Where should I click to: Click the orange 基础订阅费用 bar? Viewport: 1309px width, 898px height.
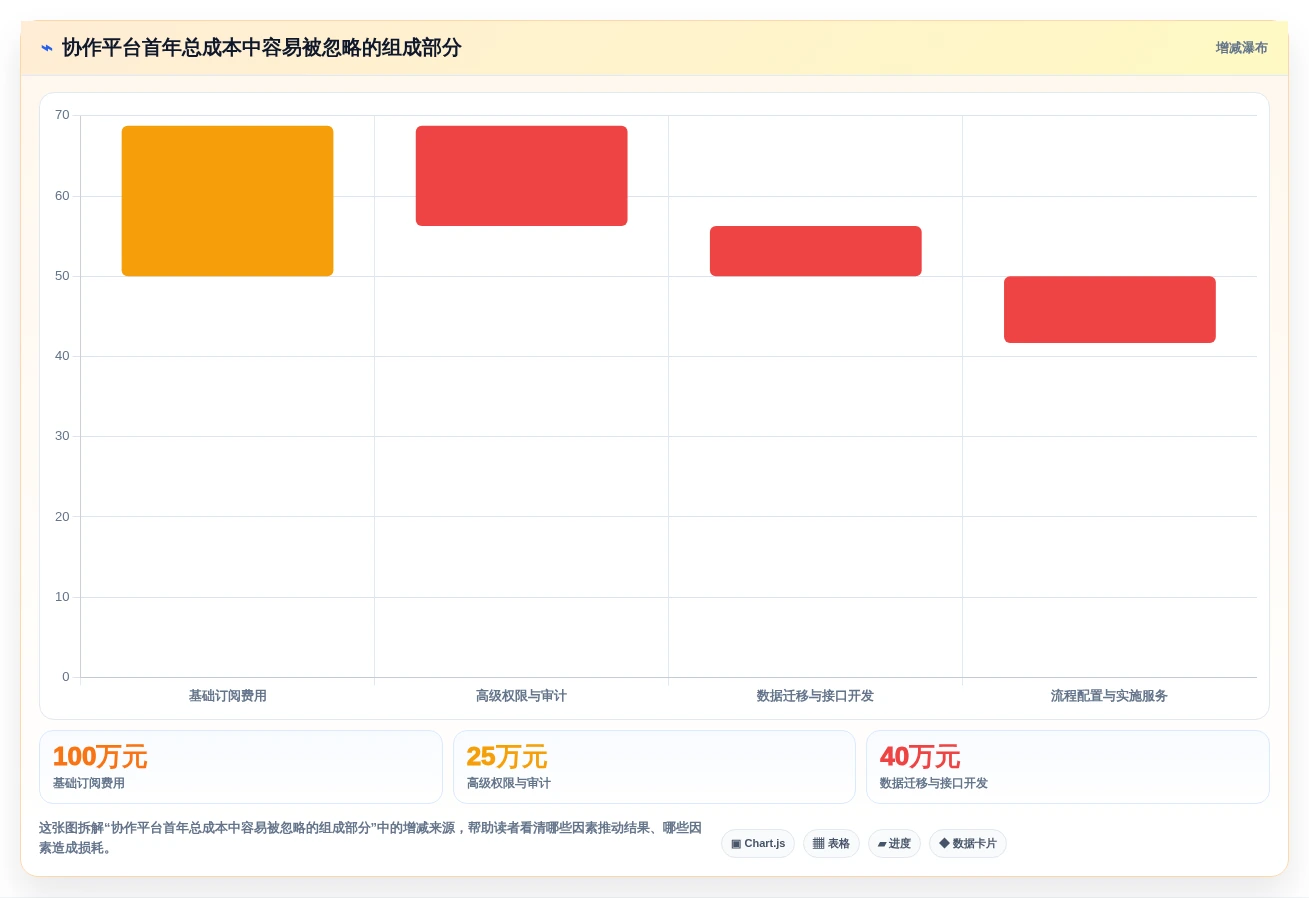(227, 201)
